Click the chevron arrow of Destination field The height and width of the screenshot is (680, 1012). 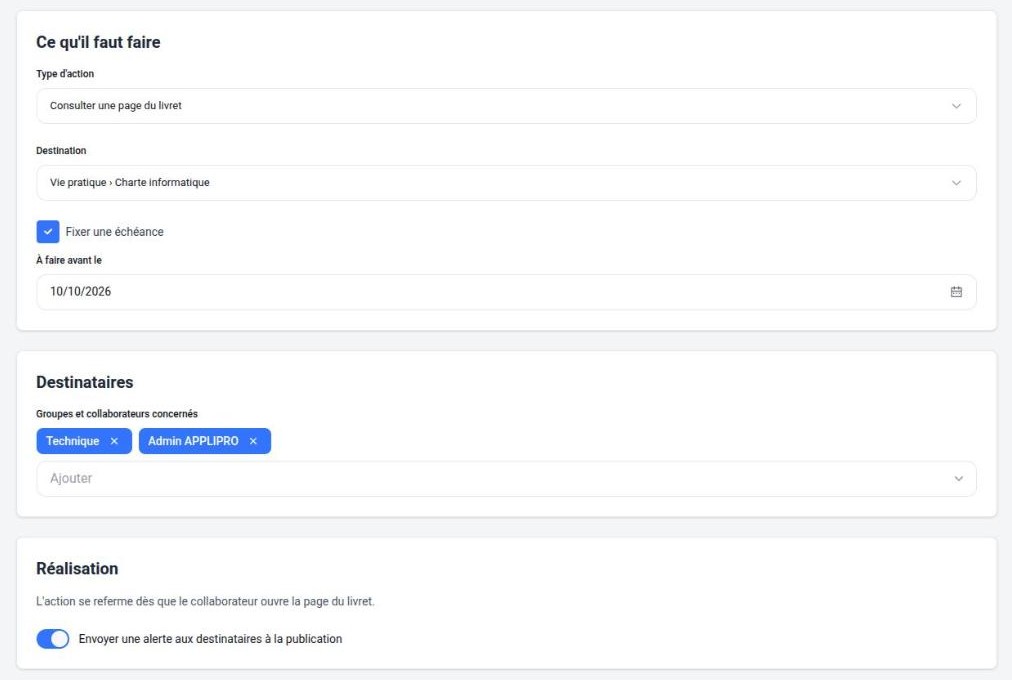[x=956, y=183]
